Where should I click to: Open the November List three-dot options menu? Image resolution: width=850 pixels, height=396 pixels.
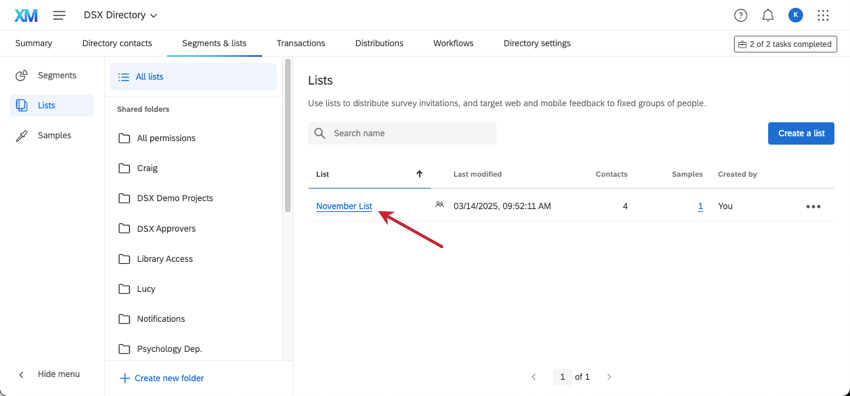click(813, 206)
